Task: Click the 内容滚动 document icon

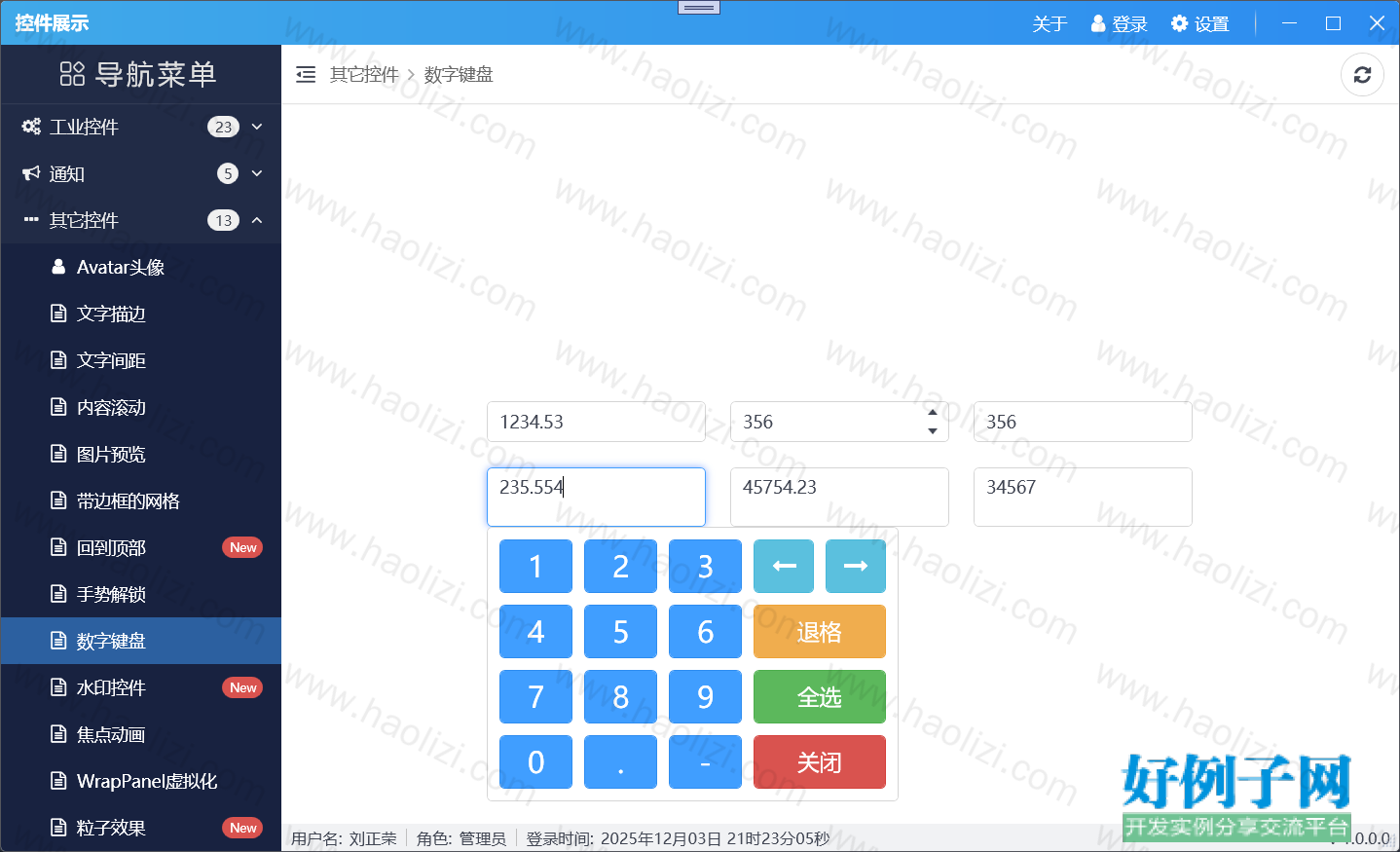Action: (x=58, y=407)
